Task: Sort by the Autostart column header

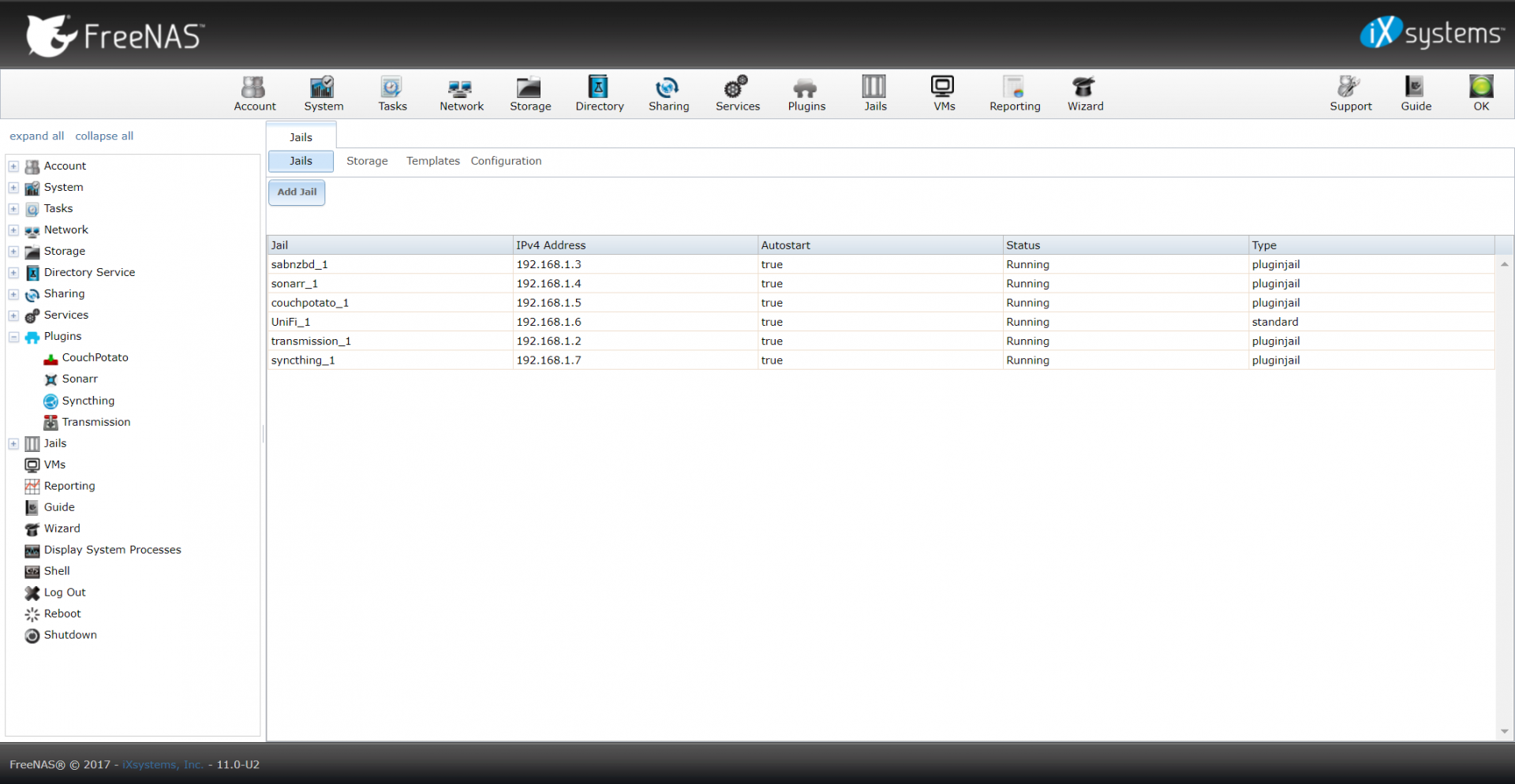Action: [x=880, y=245]
